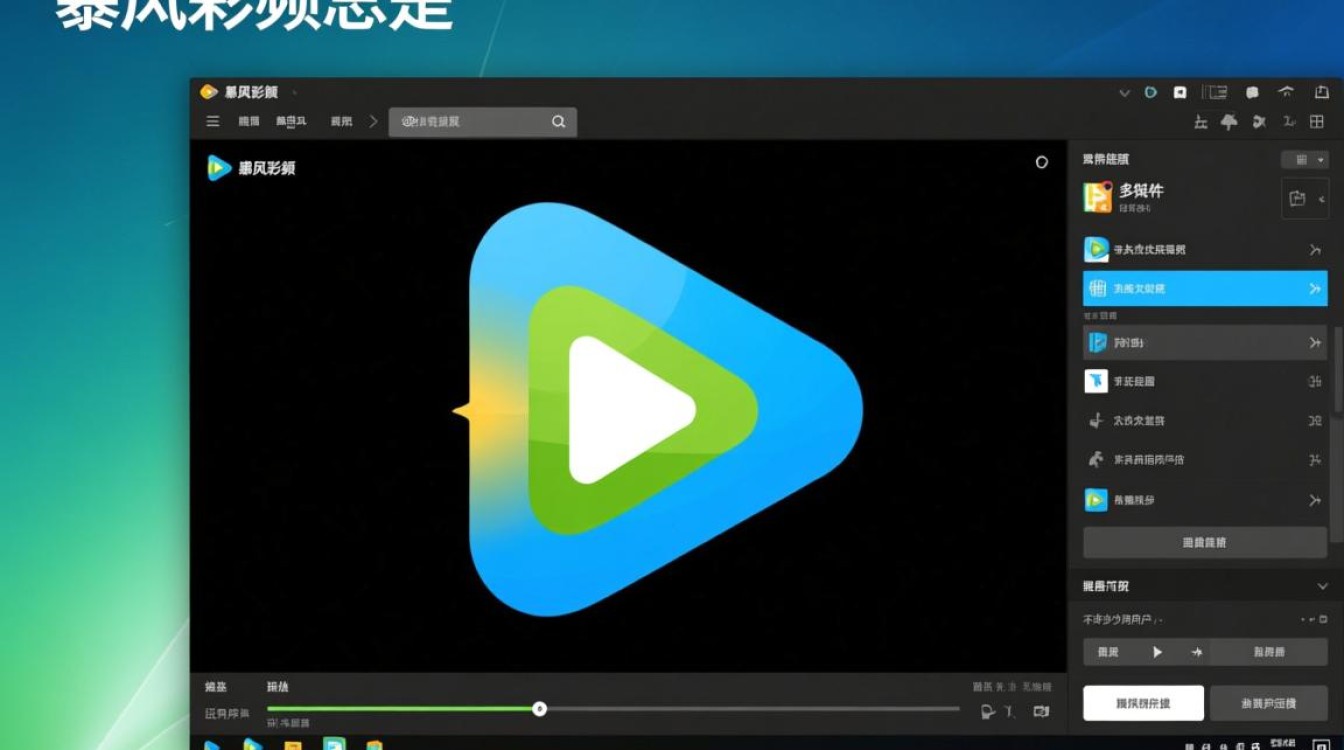Click the small circle icon in video corner
Viewport: 1344px width, 750px height.
(1041, 162)
